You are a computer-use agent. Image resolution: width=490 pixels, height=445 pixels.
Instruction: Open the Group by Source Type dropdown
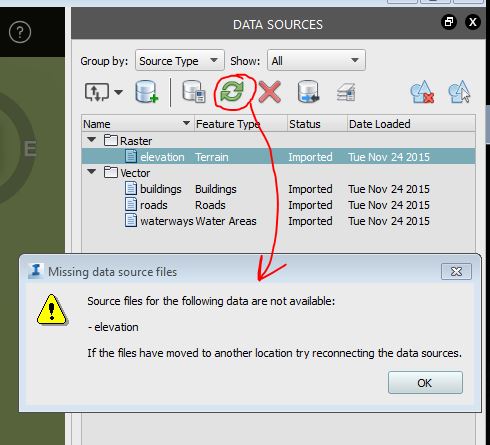(180, 60)
